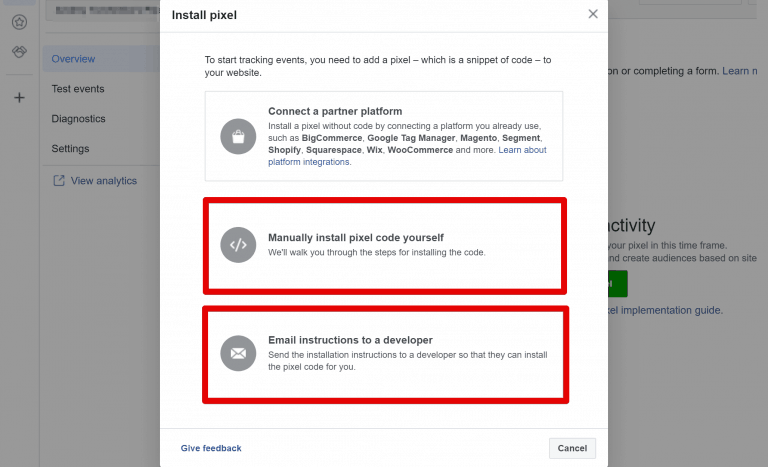Click the code brackets manual install icon
768x467 pixels.
point(238,244)
